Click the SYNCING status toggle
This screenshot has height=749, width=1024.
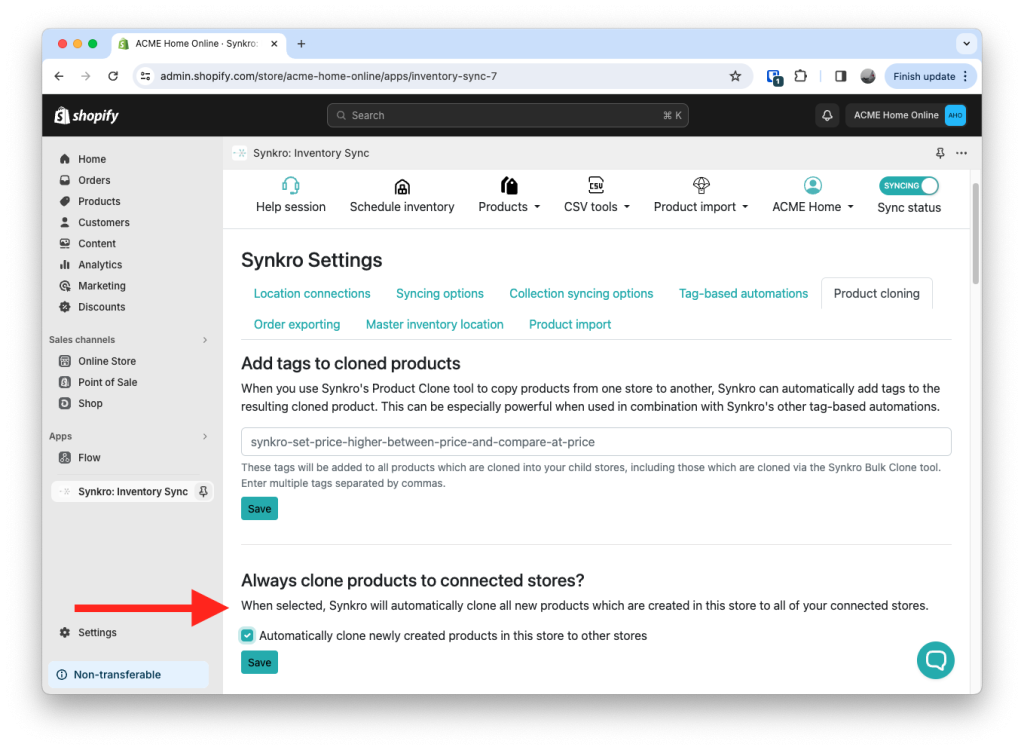tap(908, 185)
